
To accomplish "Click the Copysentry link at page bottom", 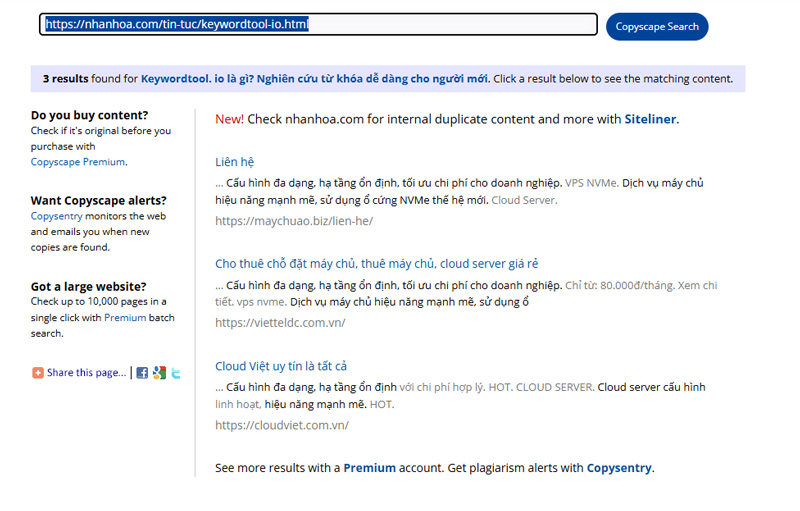I will (619, 468).
